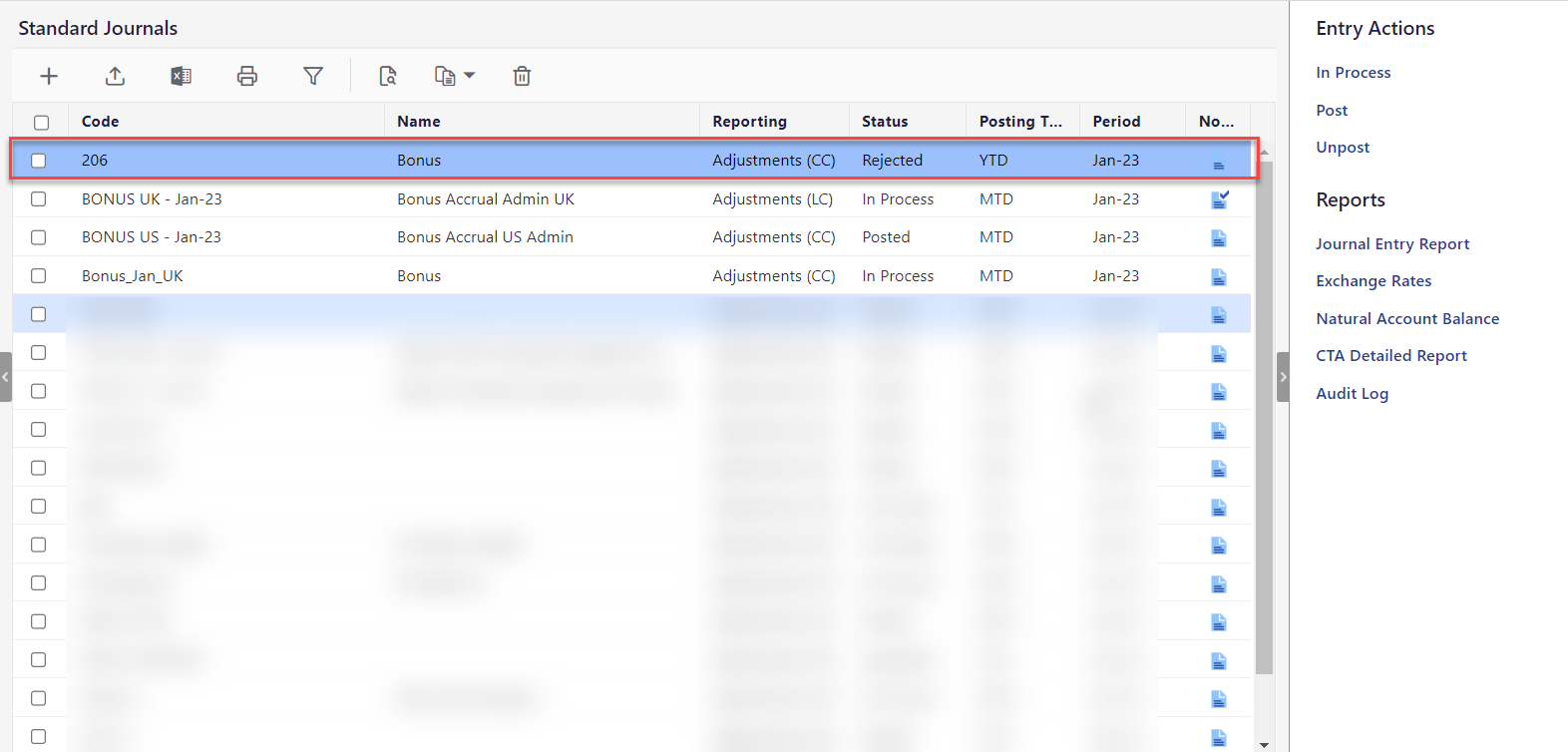
Task: Export journals to Excel icon
Action: pos(181,76)
